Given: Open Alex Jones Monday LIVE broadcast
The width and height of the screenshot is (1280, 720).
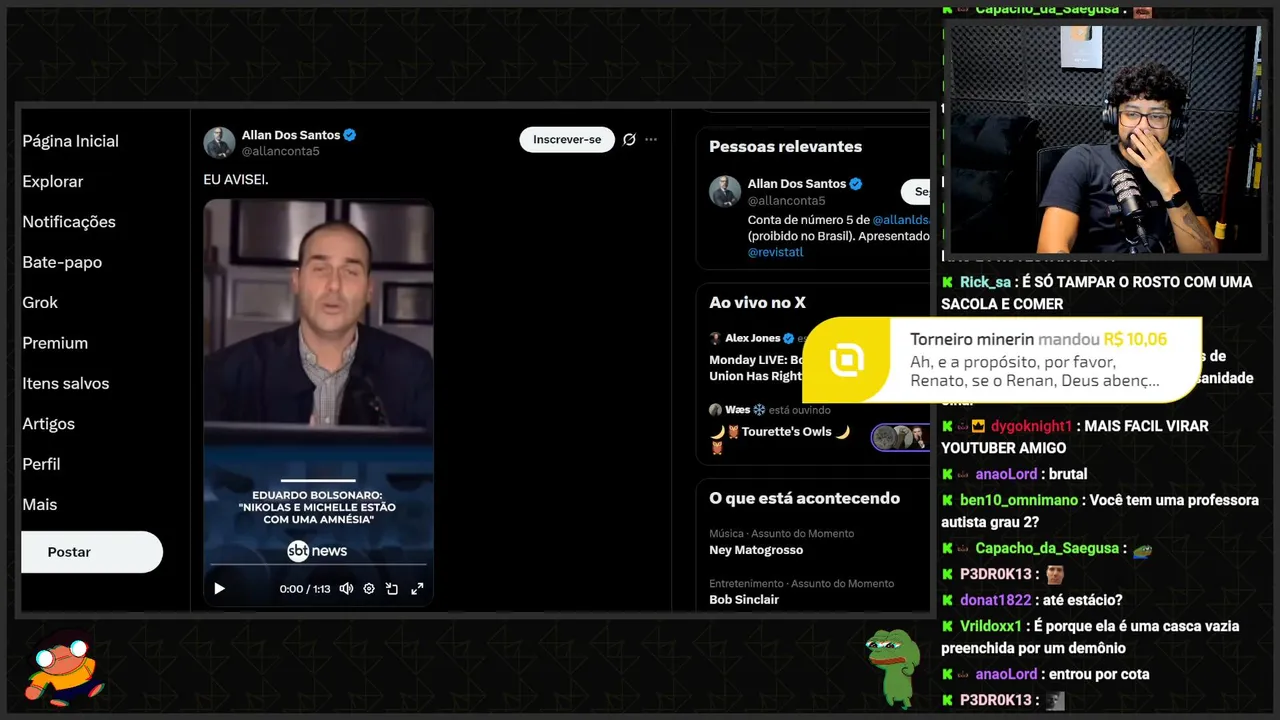Looking at the screenshot, I should pos(756,368).
